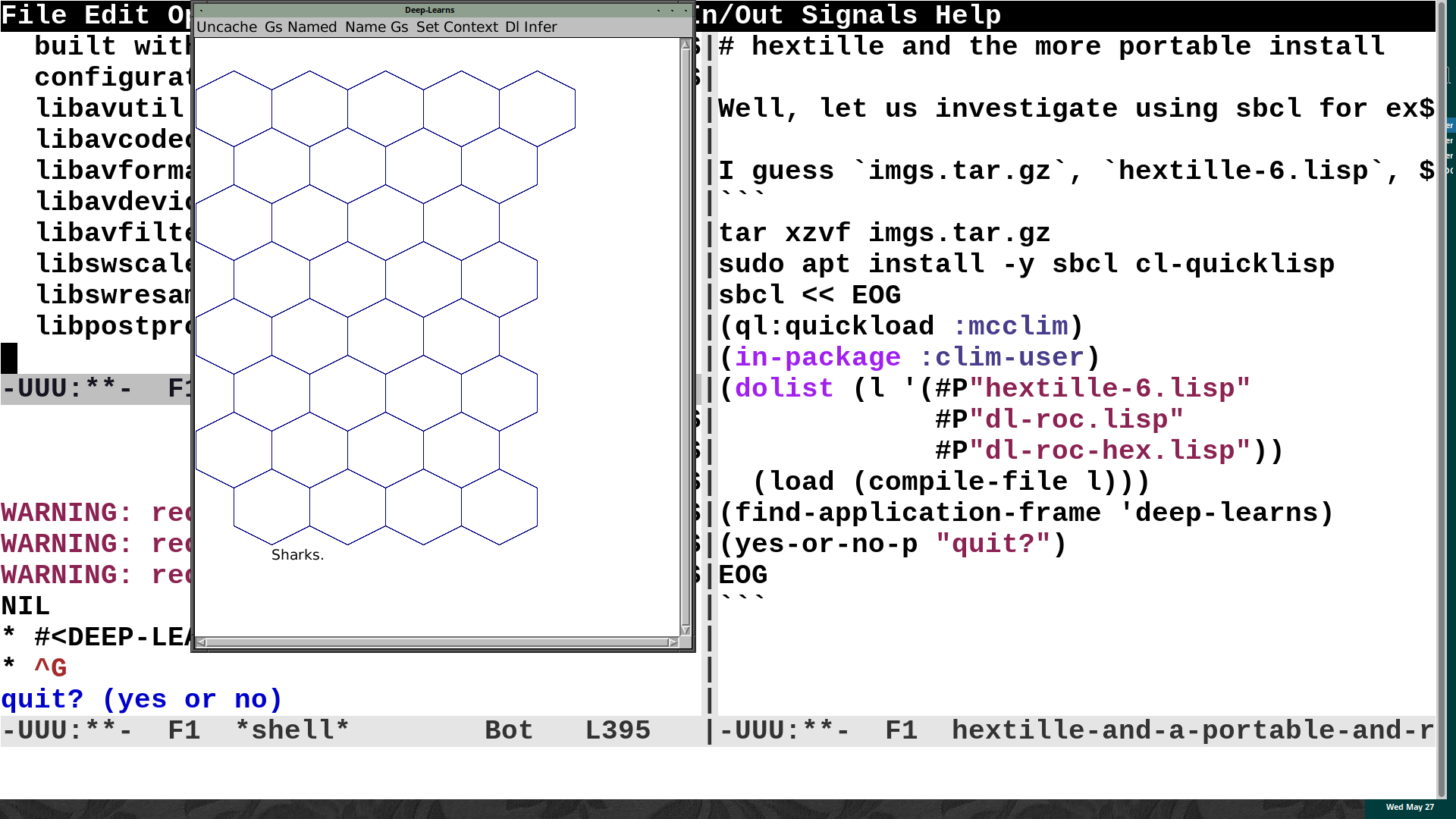Click the "built with" line in shell buffer

tap(113, 46)
